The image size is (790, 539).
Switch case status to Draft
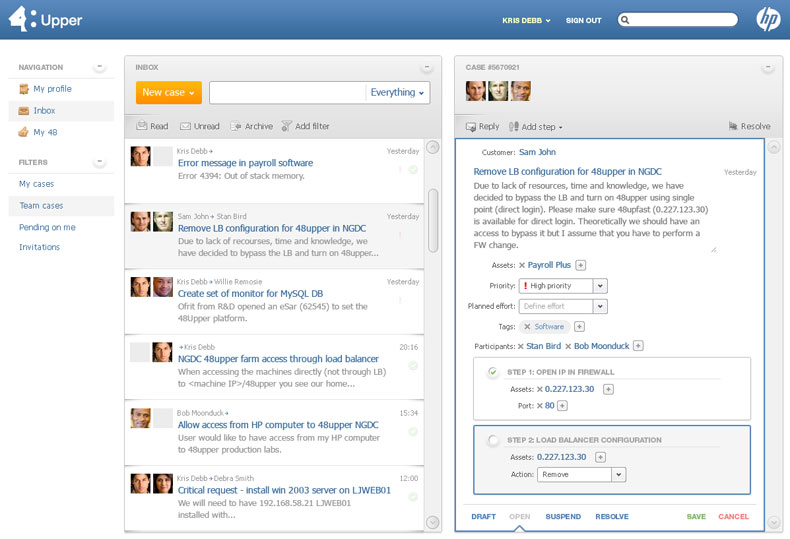coord(484,517)
